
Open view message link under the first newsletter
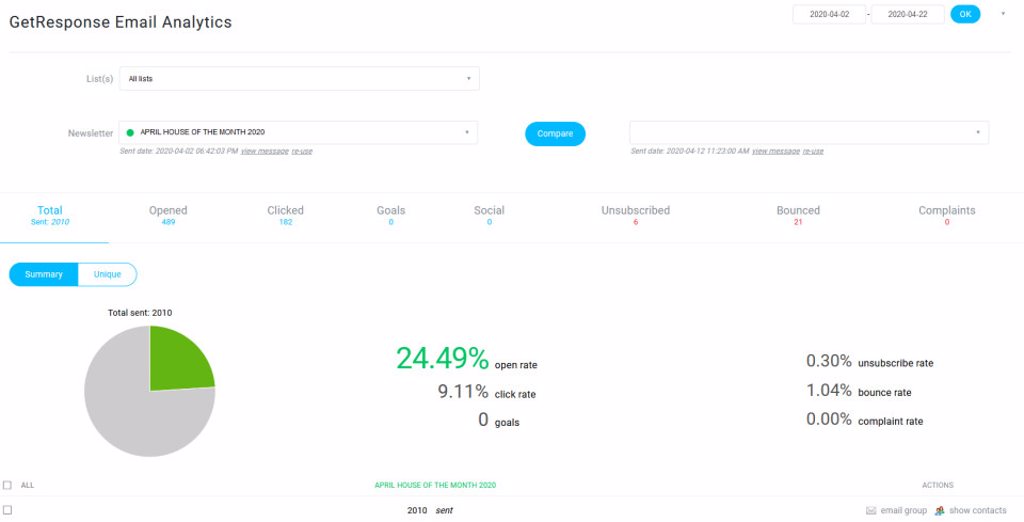(x=264, y=151)
